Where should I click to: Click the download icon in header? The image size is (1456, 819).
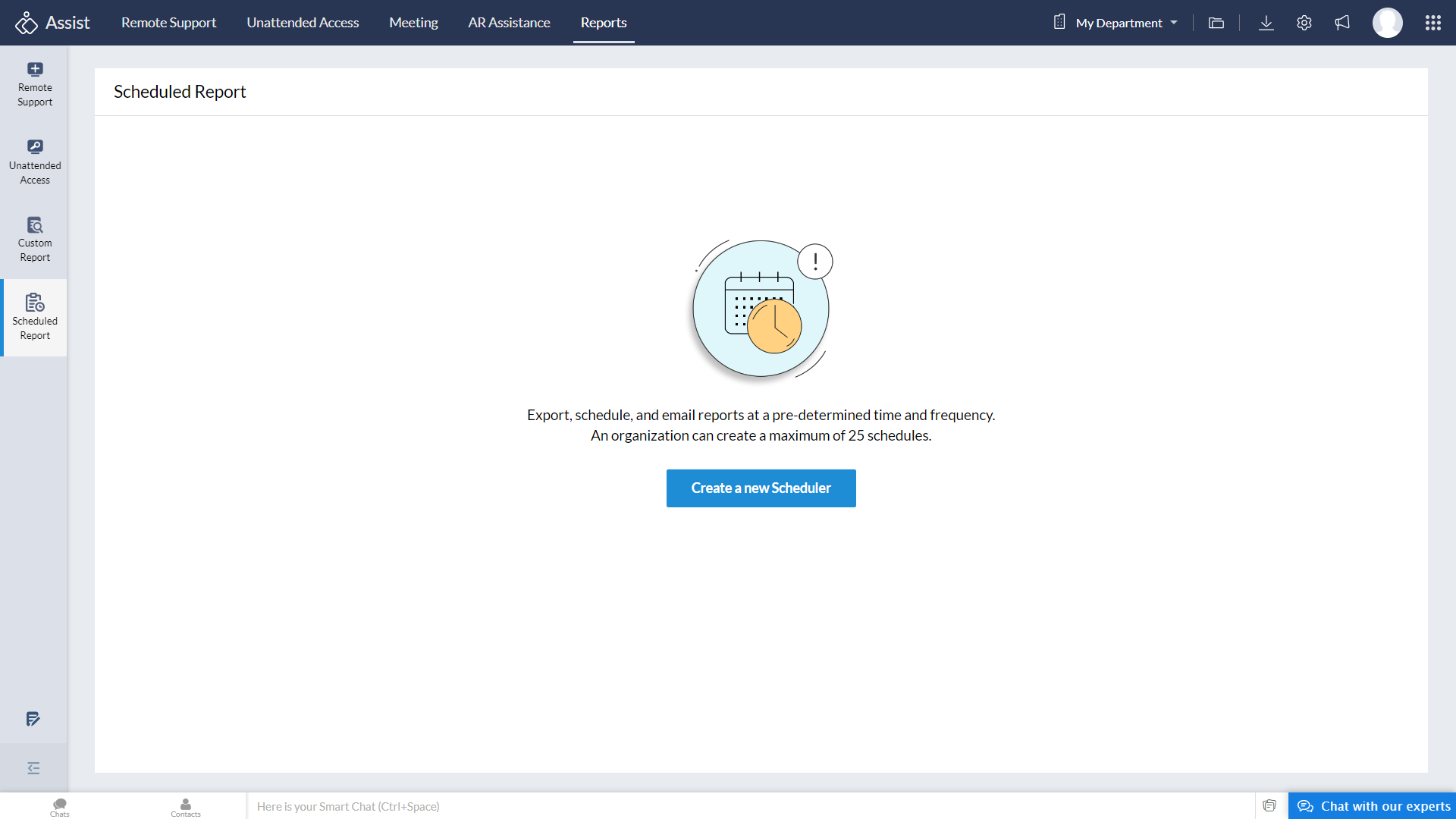[1266, 23]
